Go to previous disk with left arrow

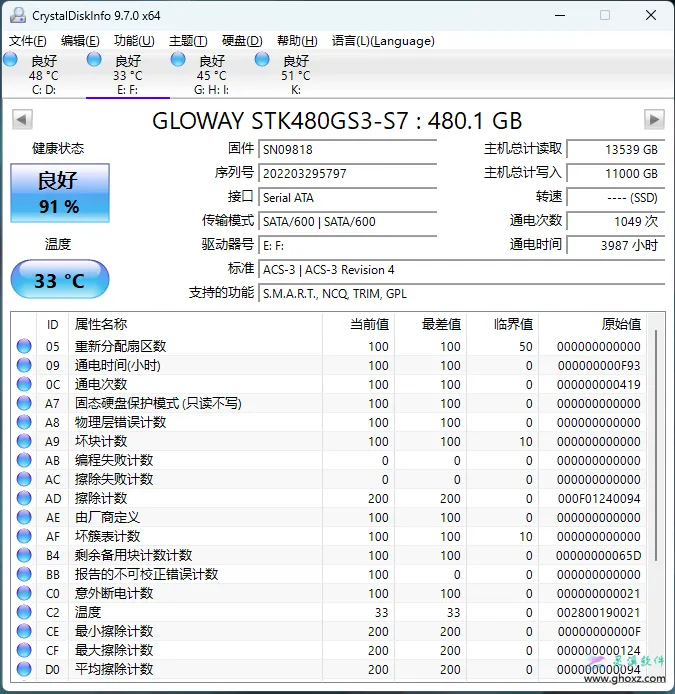22,120
